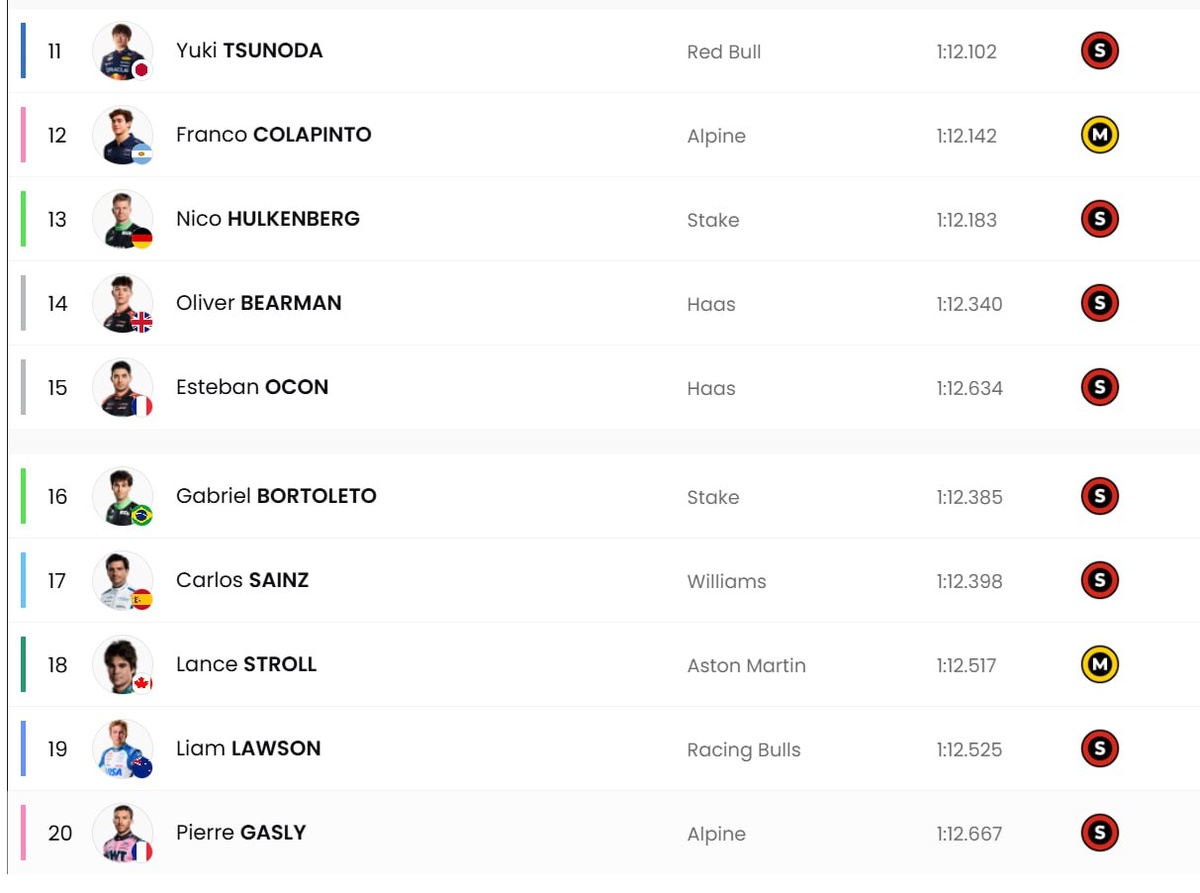
Task: Open Yuki Tsunoda's driver photo
Action: (122, 51)
